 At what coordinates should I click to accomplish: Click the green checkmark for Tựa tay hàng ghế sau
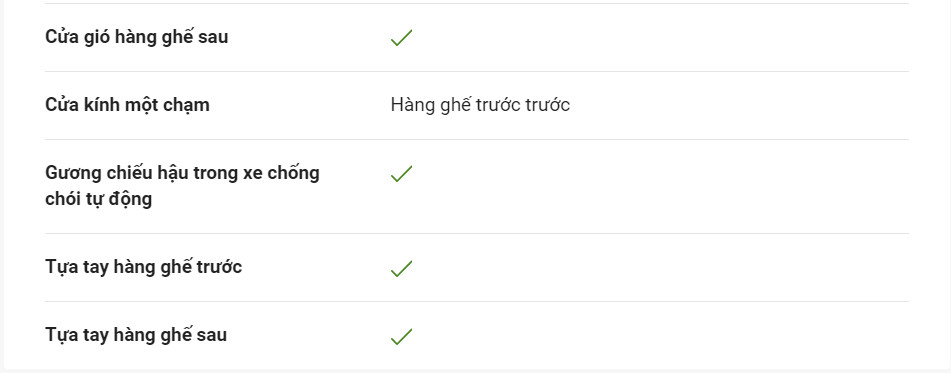coord(402,336)
